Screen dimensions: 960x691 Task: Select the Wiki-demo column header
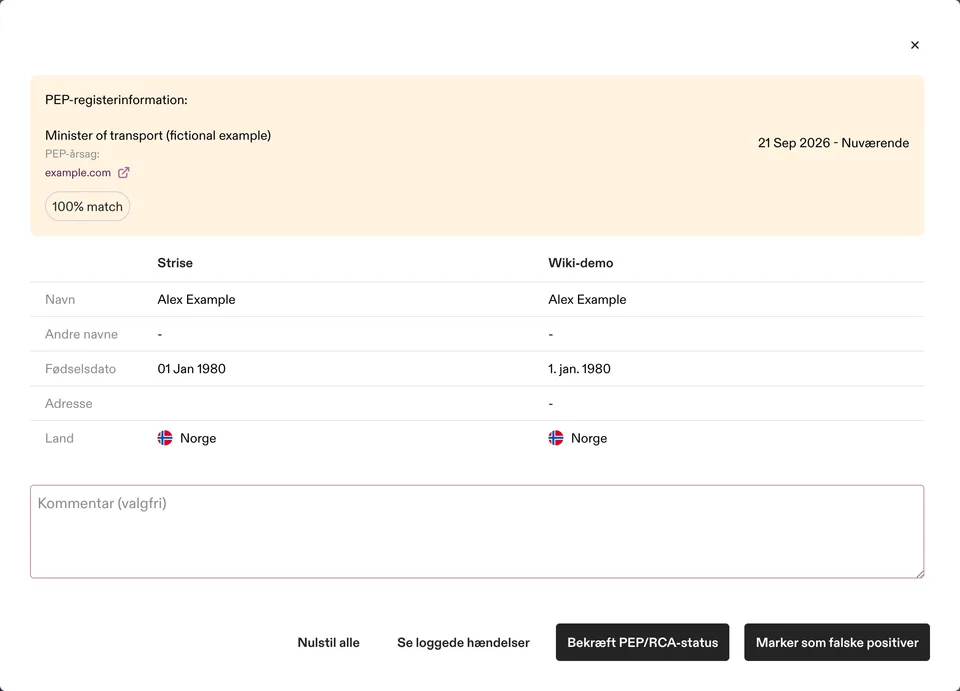[580, 263]
